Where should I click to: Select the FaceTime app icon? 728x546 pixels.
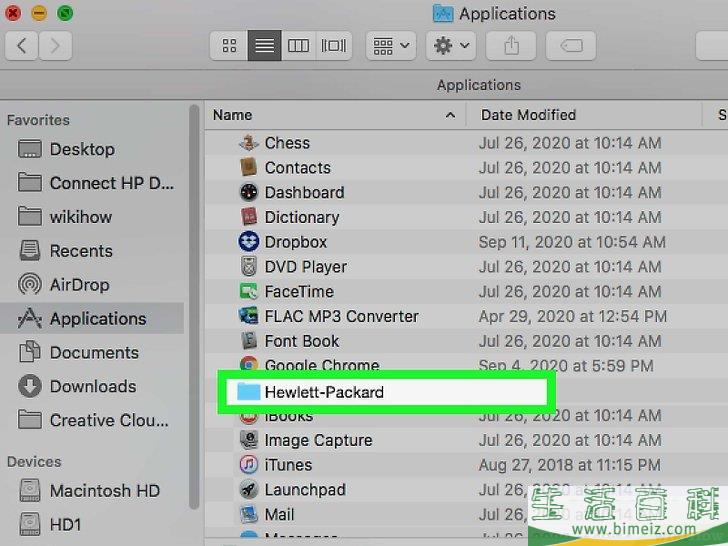click(x=248, y=291)
